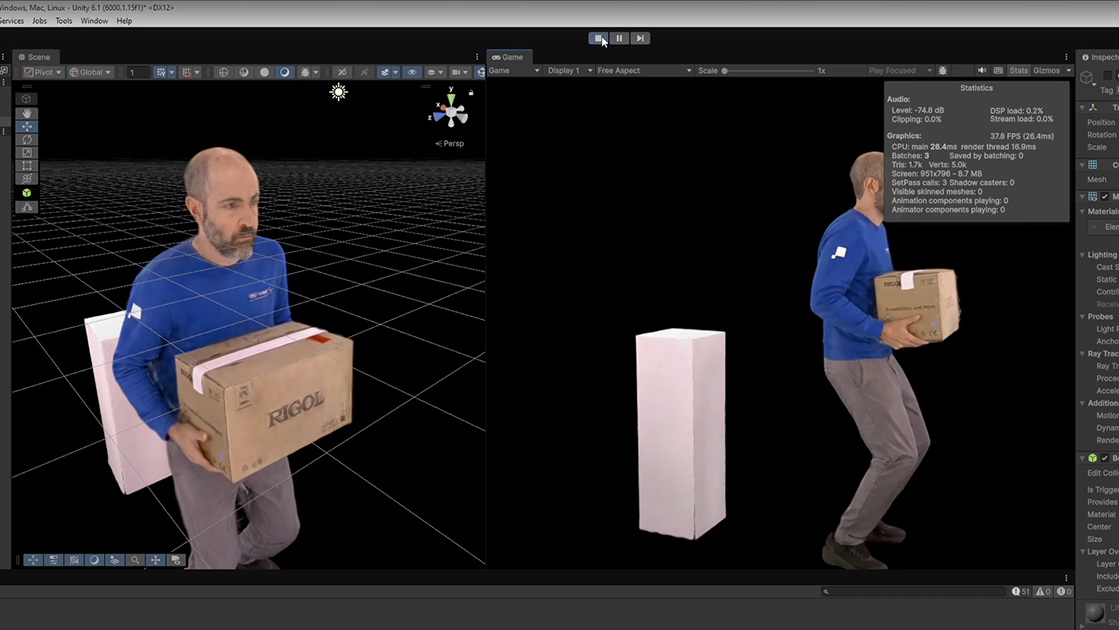The image size is (1119, 630).
Task: Select the Edit Collider spline tool icon
Action: (26, 207)
